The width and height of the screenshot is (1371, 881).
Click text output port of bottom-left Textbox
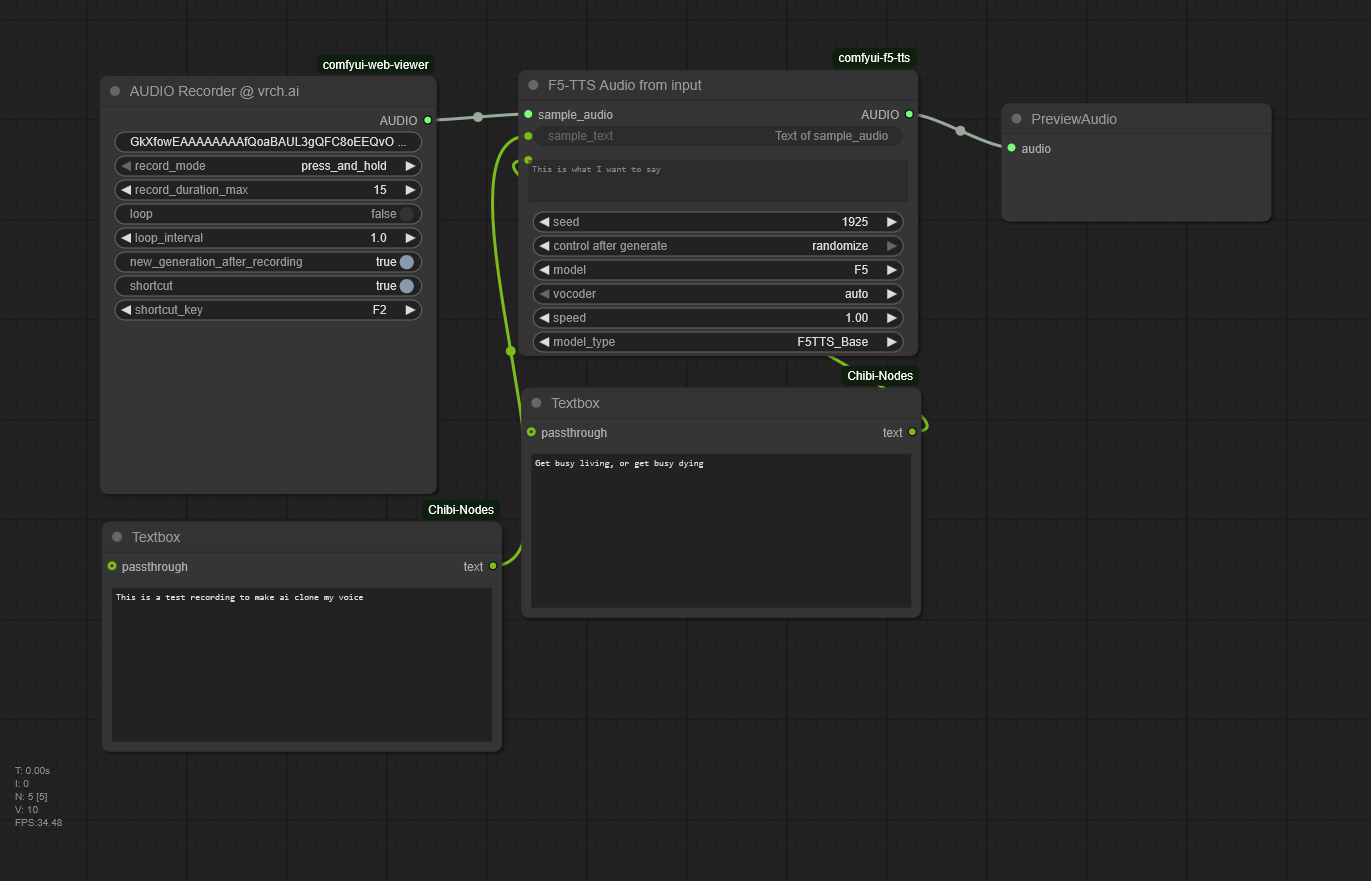click(x=493, y=566)
